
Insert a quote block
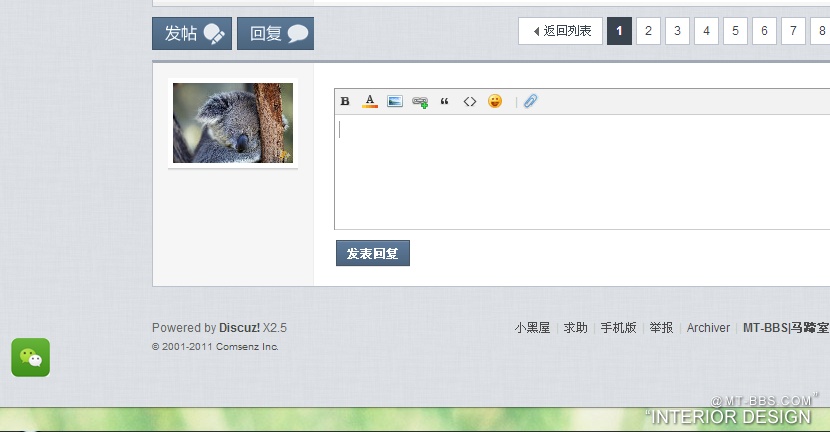point(445,101)
